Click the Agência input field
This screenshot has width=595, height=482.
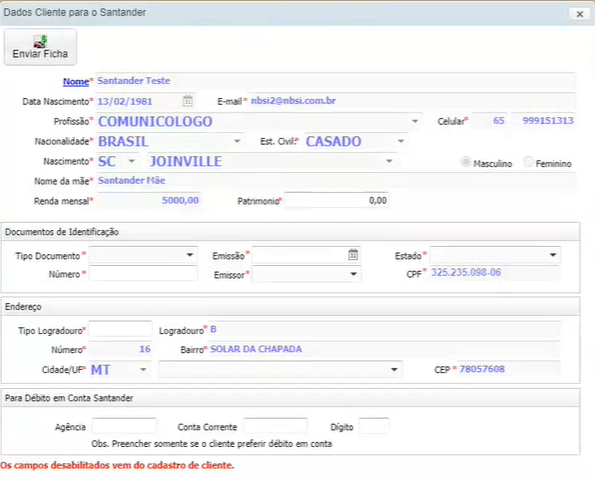coord(124,426)
